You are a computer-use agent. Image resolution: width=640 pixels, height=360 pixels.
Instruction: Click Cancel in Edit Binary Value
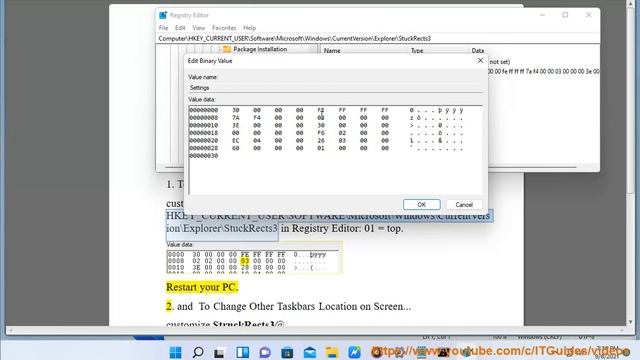(x=464, y=204)
